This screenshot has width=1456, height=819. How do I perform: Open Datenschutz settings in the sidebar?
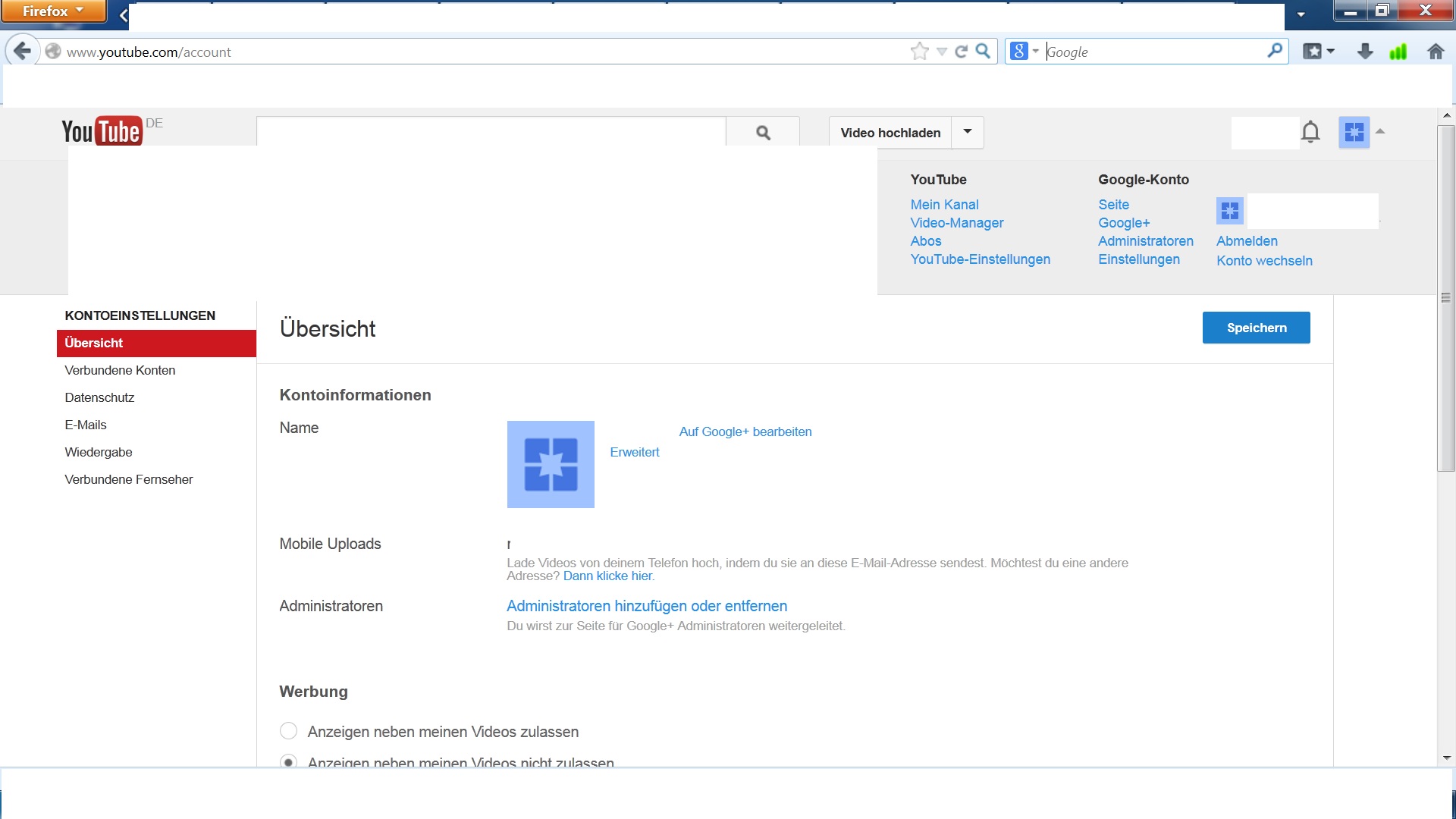[x=99, y=397]
